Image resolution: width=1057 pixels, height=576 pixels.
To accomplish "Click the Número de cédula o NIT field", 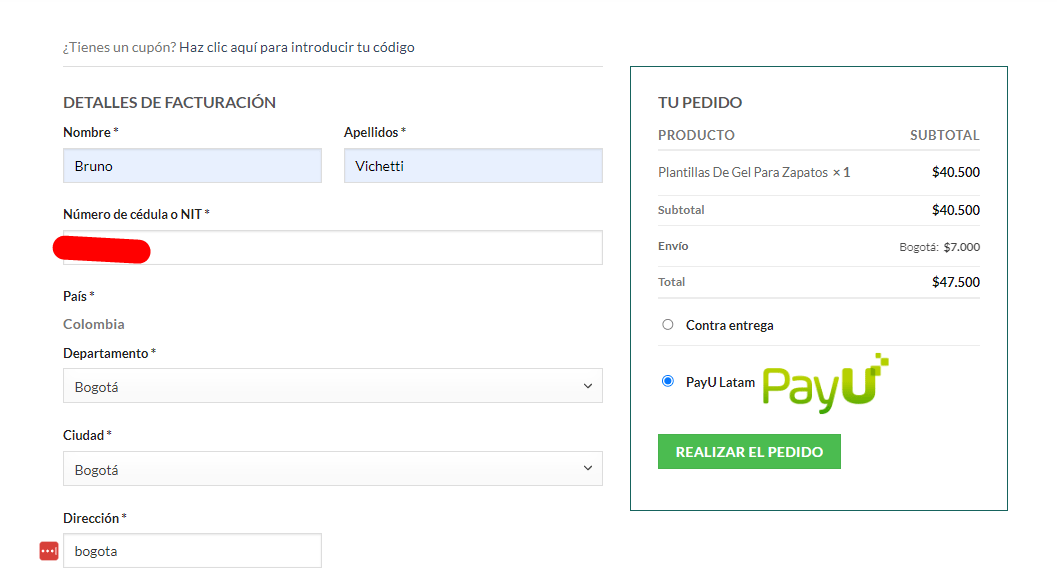I will (333, 248).
